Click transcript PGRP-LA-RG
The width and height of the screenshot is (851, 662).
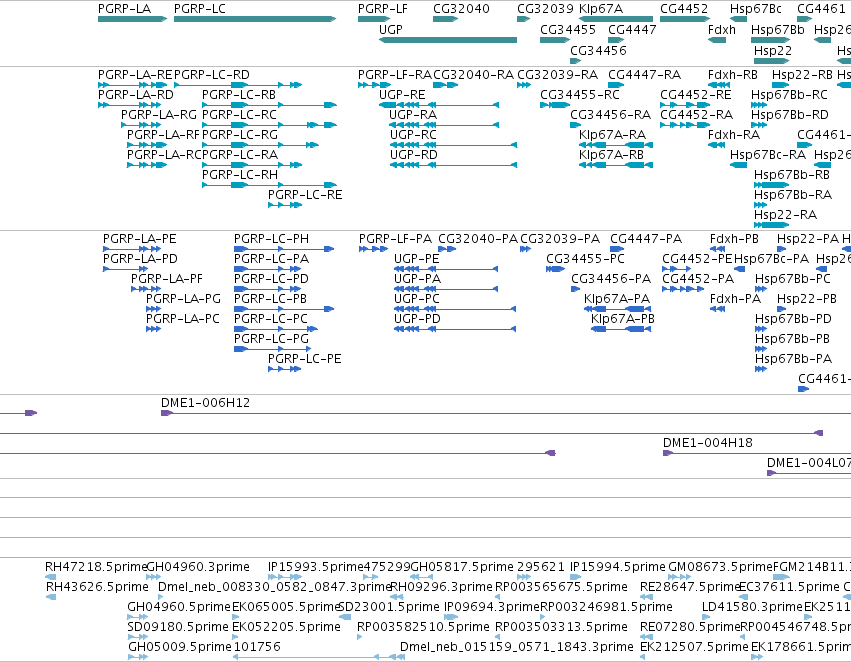point(158,114)
